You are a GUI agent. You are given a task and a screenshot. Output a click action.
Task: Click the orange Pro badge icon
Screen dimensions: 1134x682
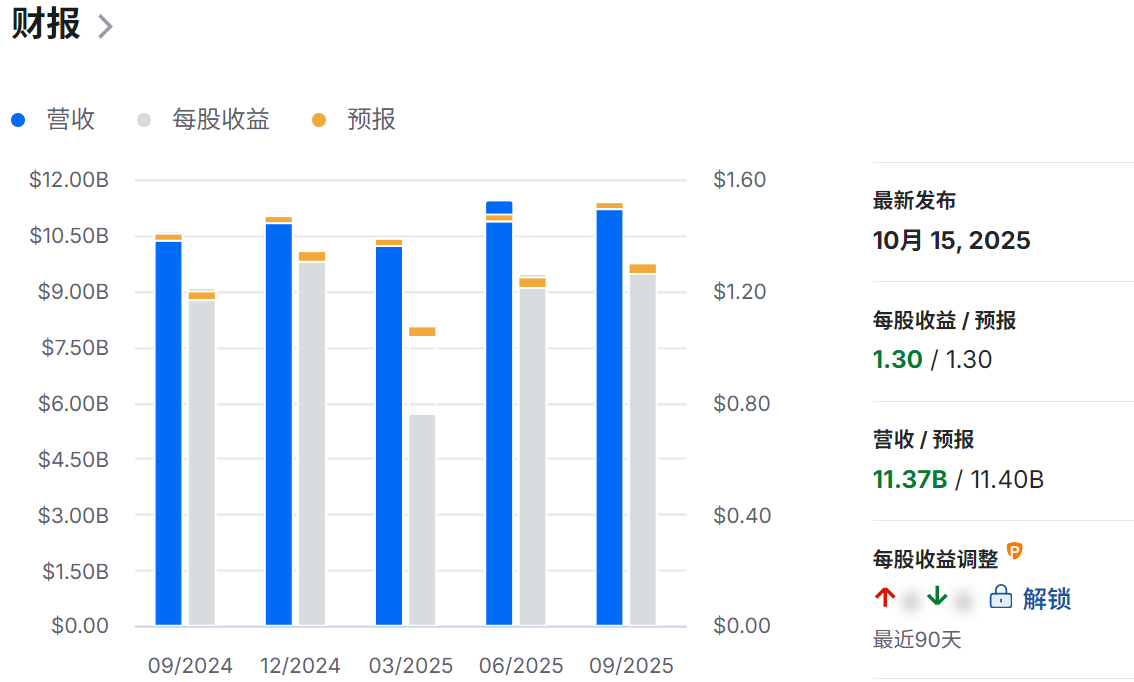point(1015,551)
